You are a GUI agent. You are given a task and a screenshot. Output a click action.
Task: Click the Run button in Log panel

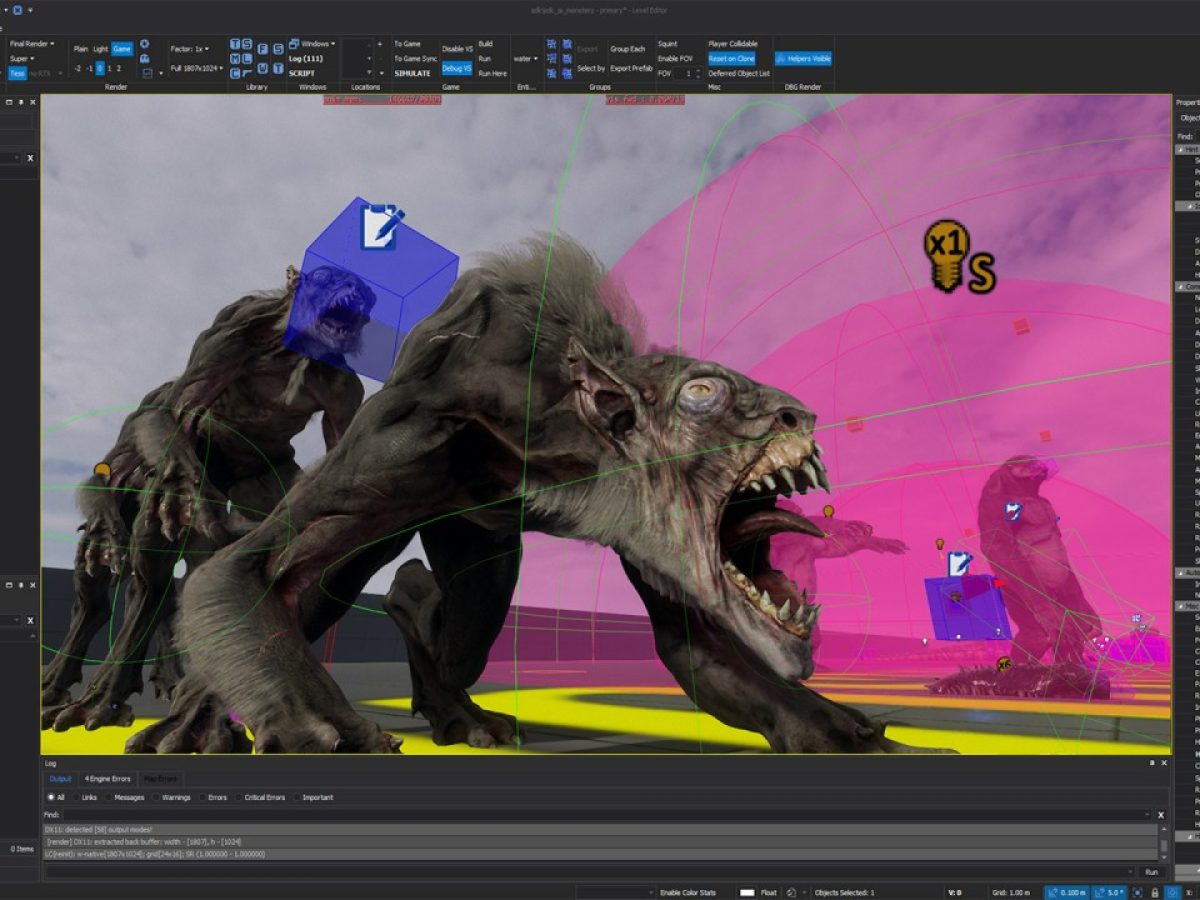click(1151, 872)
